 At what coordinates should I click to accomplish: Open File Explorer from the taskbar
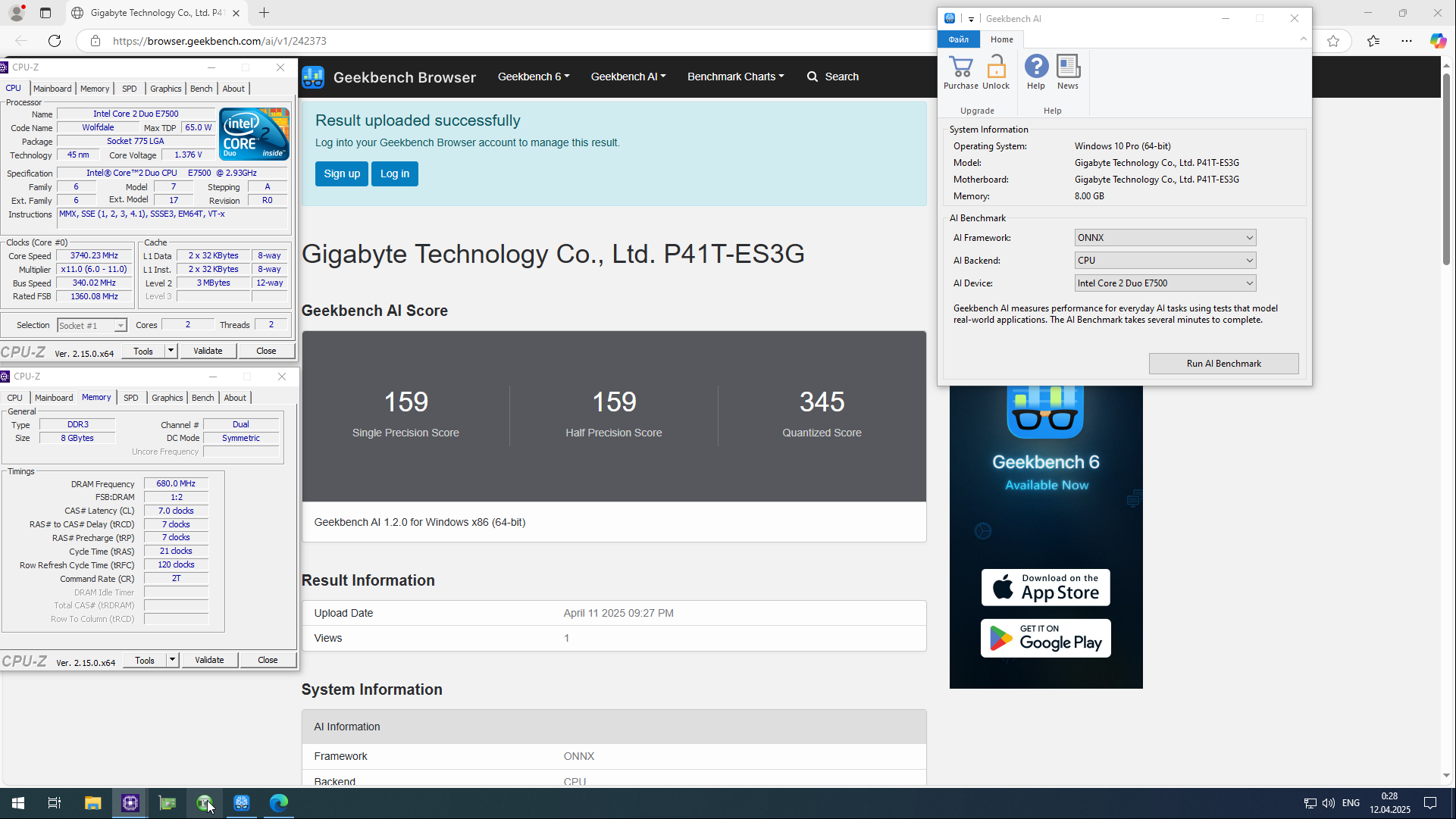pos(92,803)
